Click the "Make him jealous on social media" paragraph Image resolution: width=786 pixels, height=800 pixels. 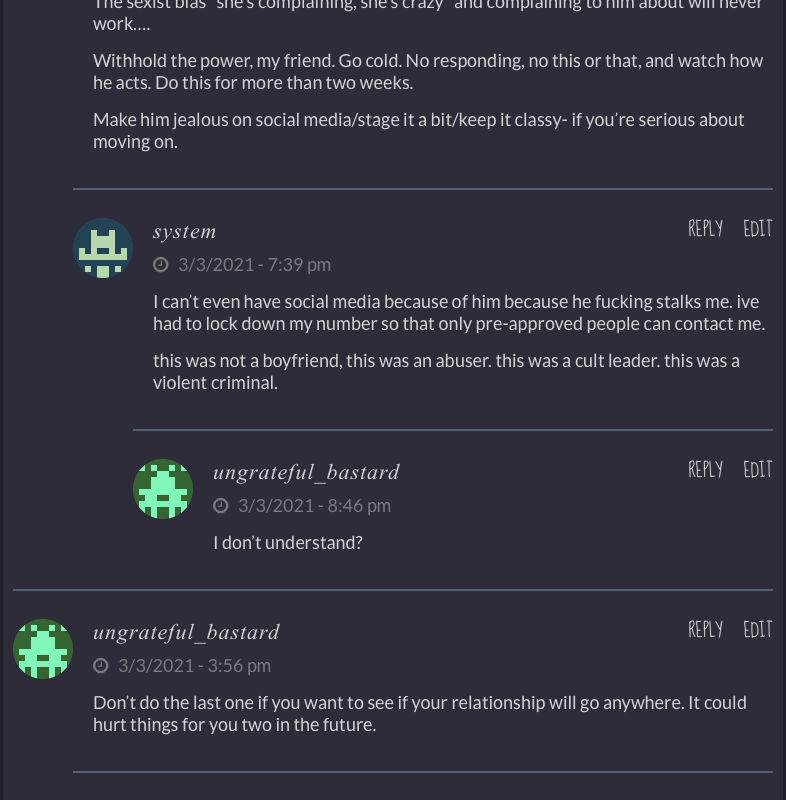click(418, 130)
